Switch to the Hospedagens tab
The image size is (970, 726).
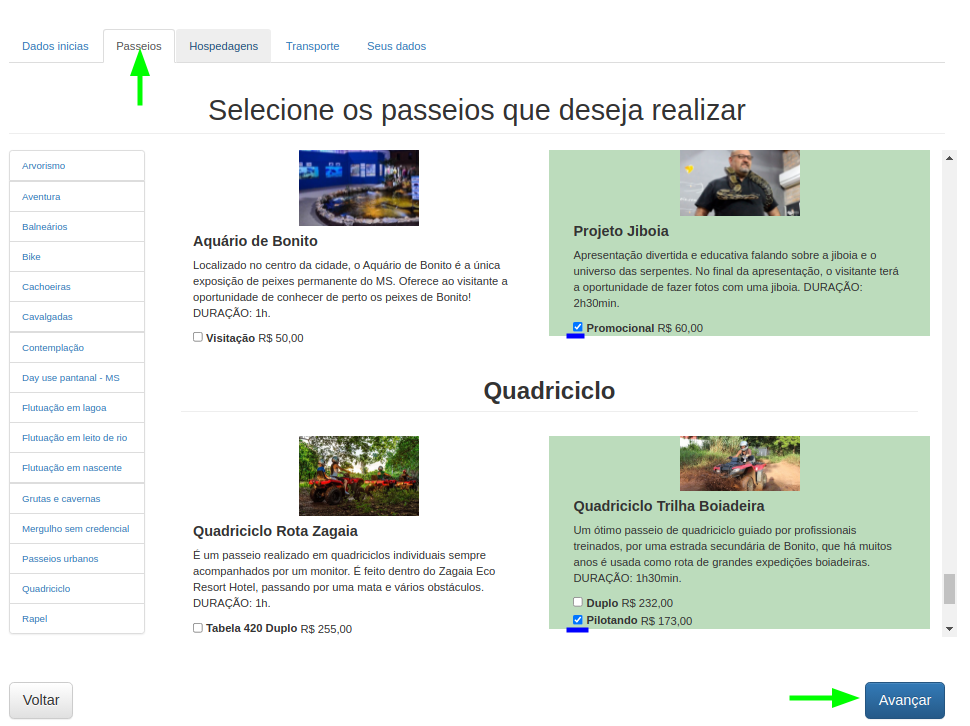[223, 46]
